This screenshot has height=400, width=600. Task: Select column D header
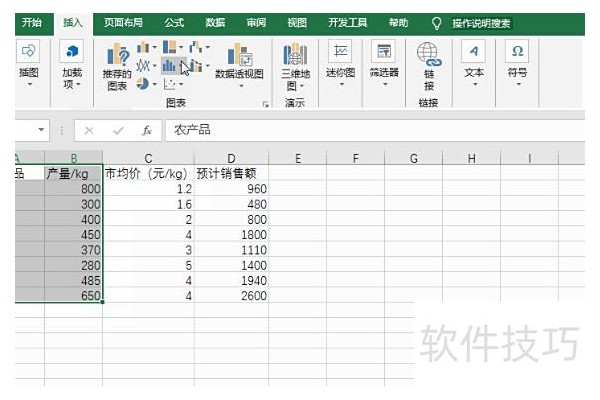pos(231,158)
